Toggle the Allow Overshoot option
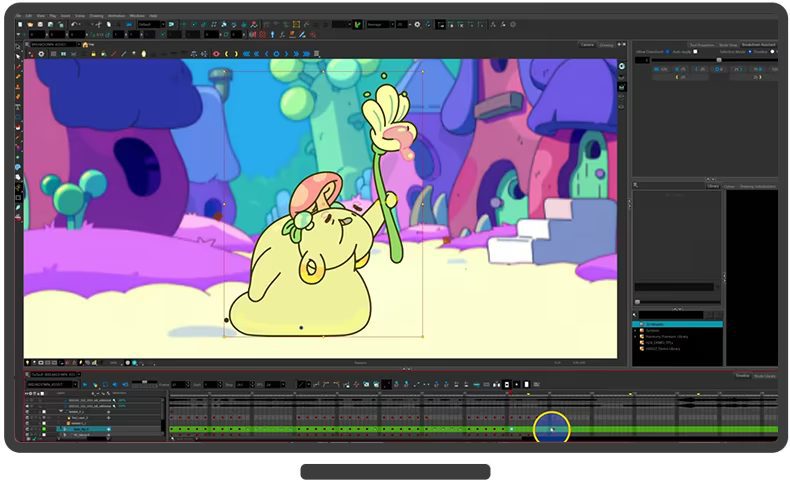This screenshot has width=790, height=481. 668,52
